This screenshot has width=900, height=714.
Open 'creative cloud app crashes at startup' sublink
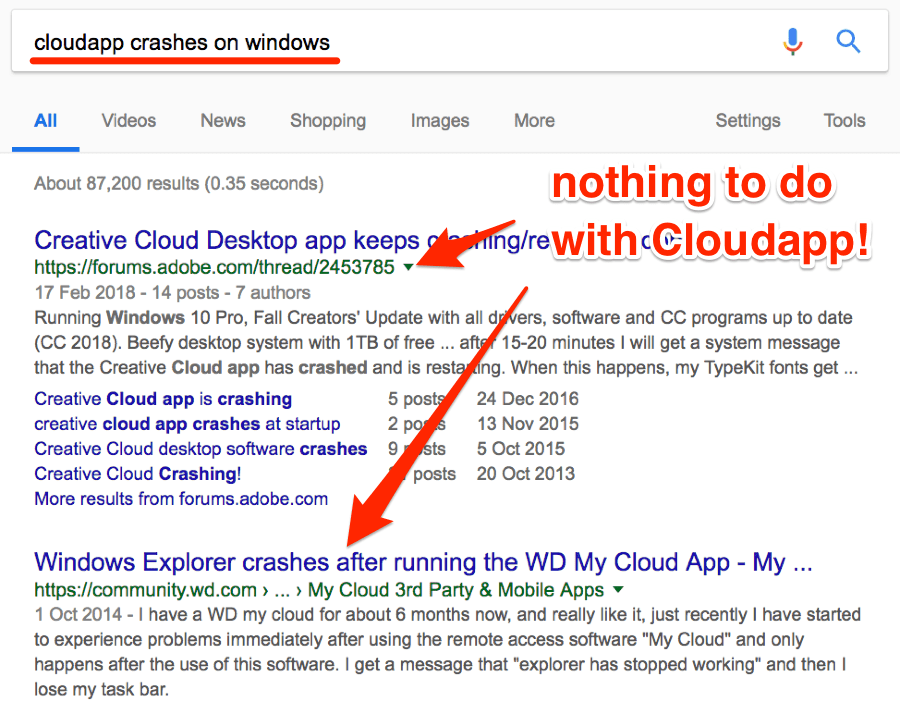tap(187, 424)
